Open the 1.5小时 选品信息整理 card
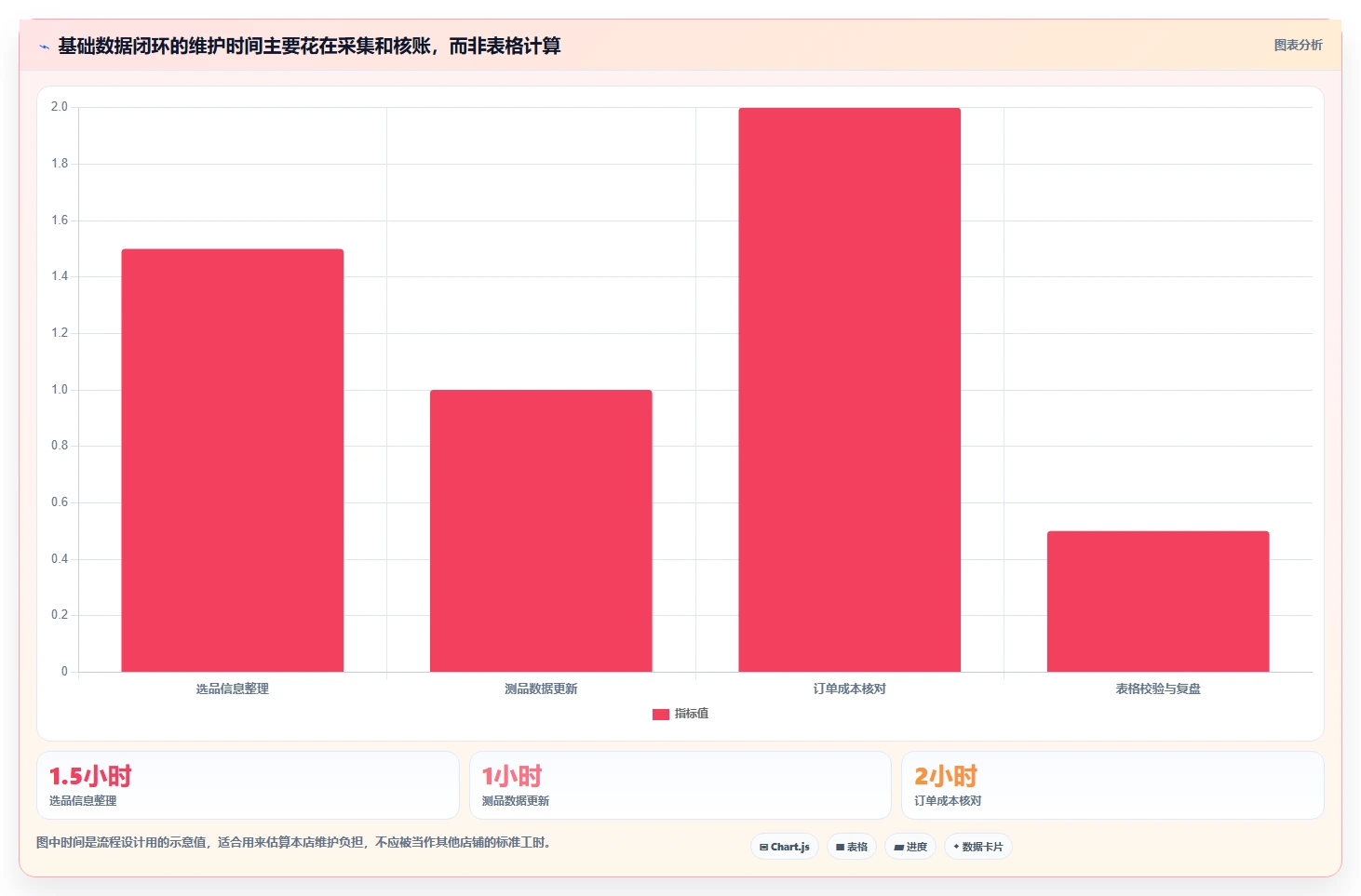This screenshot has width=1361, height=896. pos(248,785)
